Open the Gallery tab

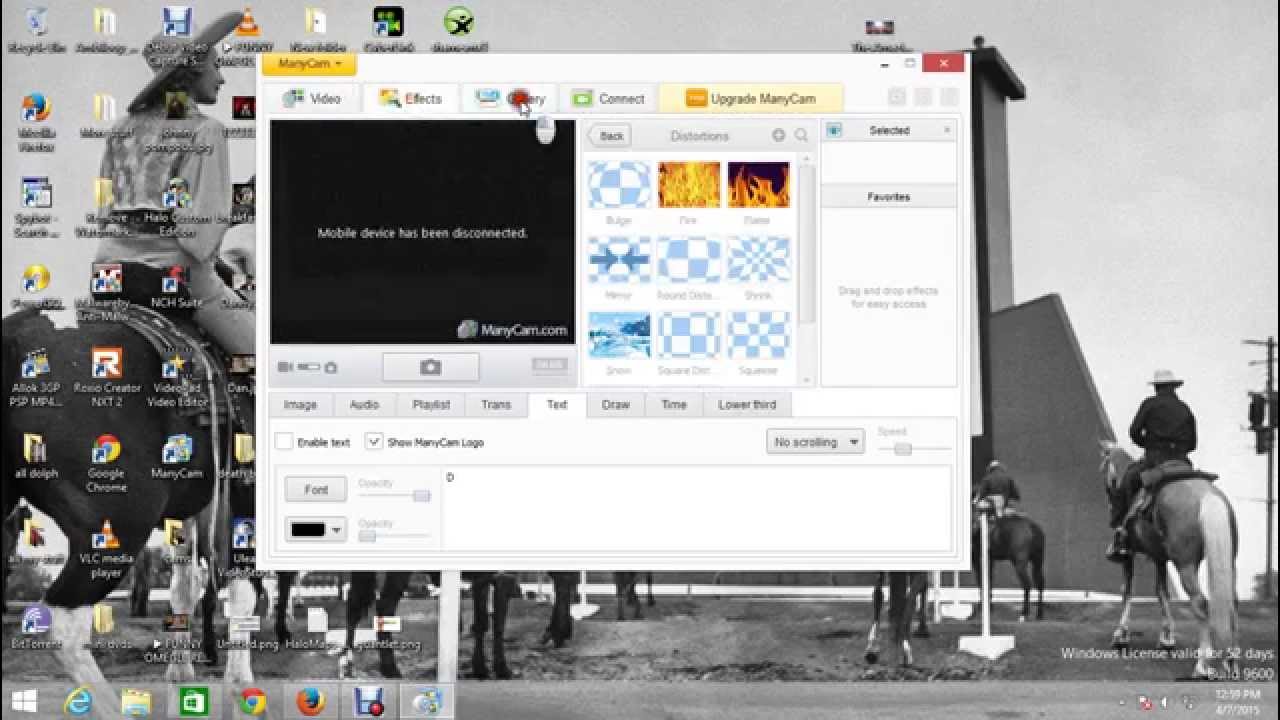(x=510, y=98)
